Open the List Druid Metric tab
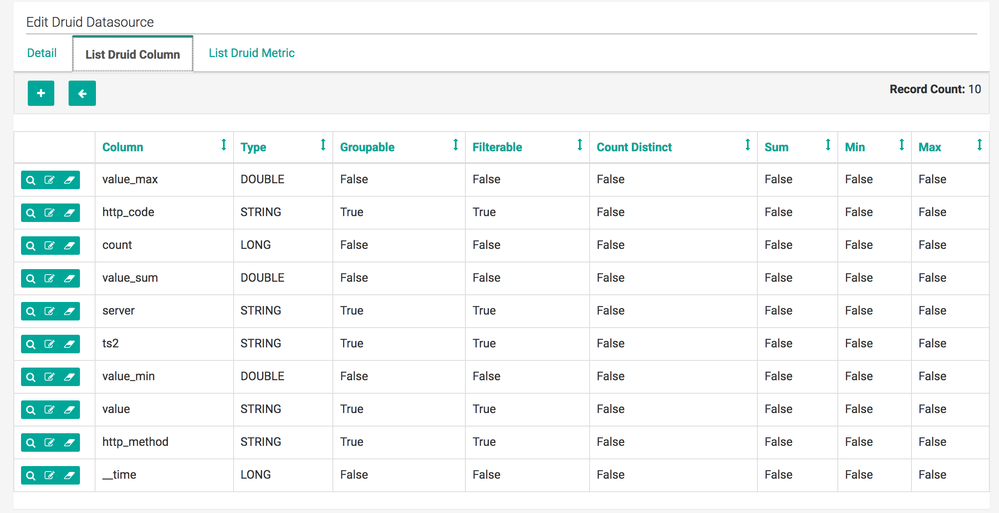 pos(251,53)
